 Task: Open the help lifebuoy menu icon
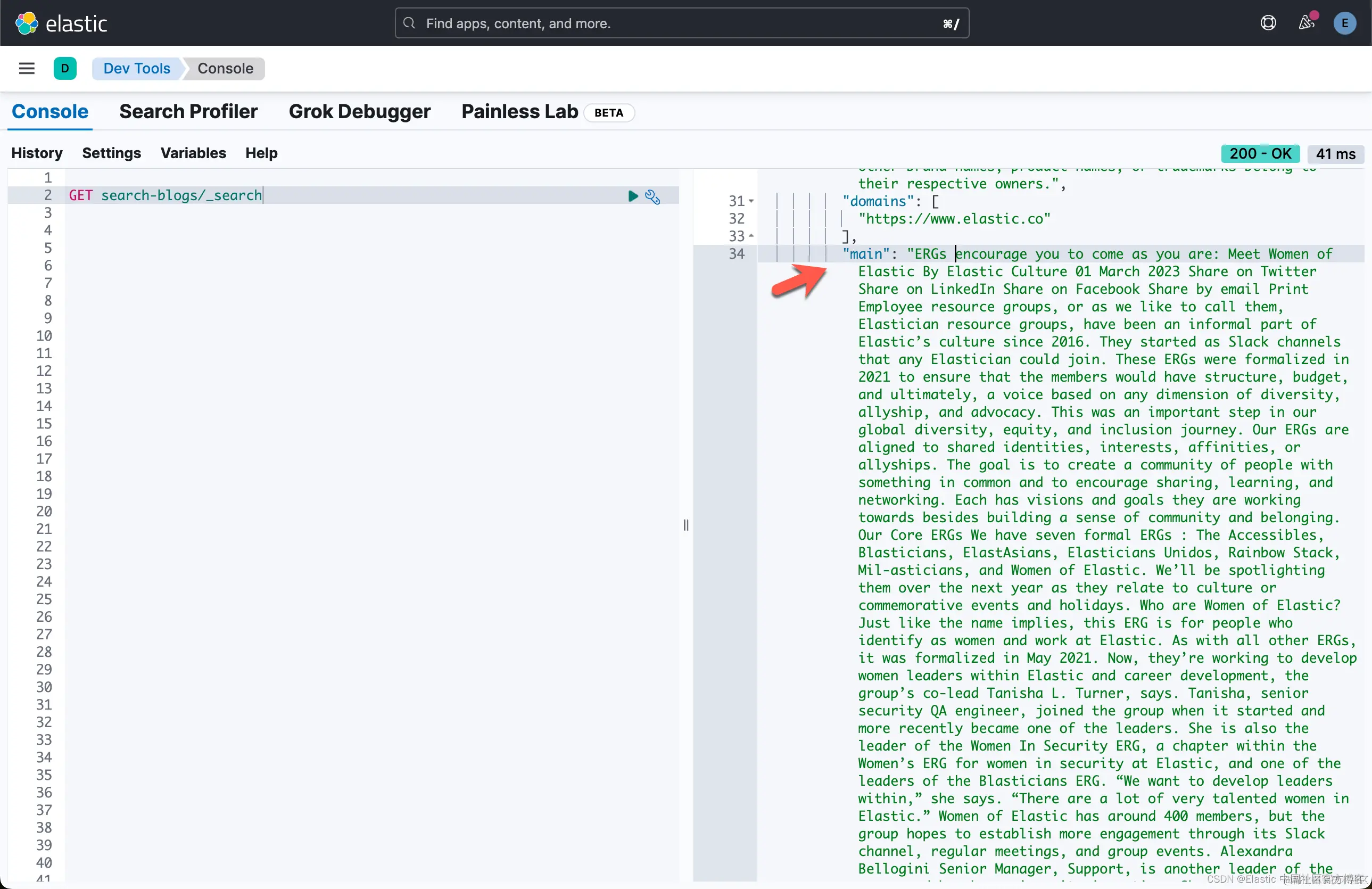tap(1268, 23)
